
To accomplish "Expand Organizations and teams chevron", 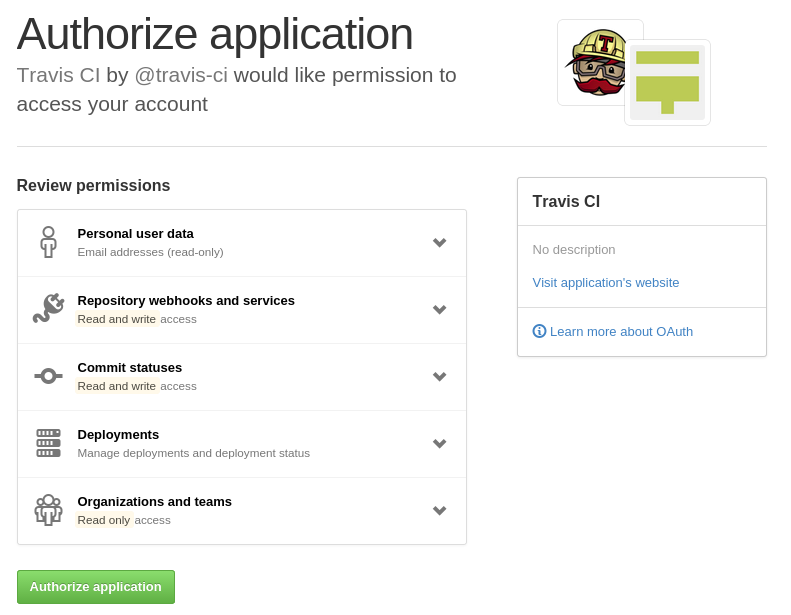I will pos(439,510).
